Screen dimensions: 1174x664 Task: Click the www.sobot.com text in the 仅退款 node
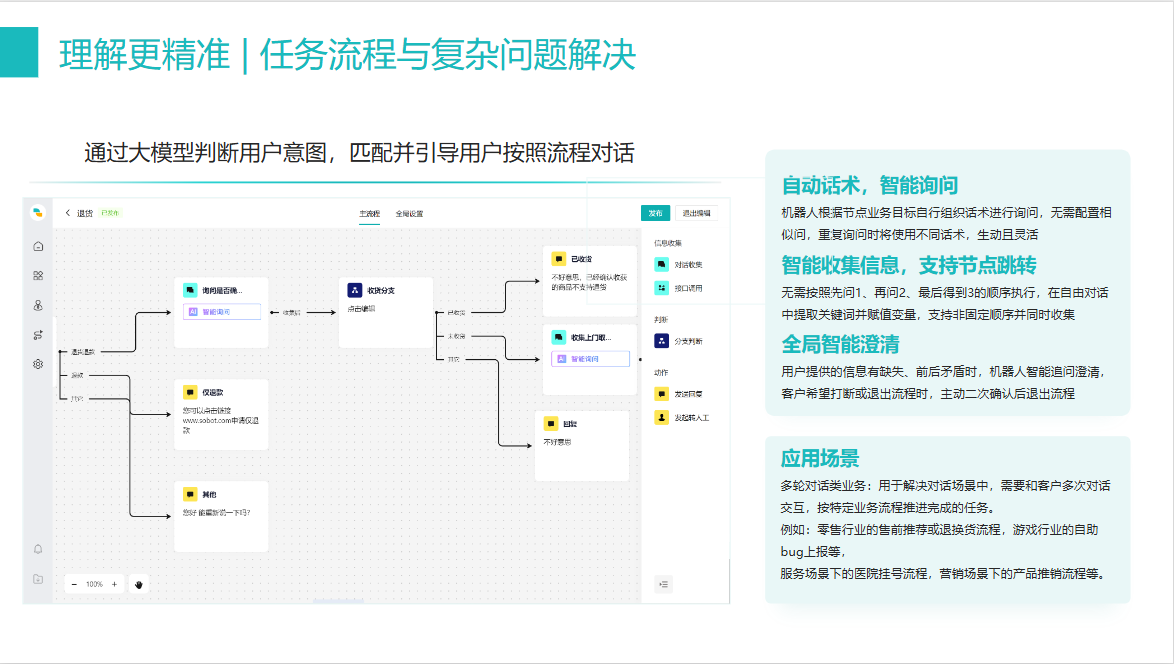coord(207,421)
